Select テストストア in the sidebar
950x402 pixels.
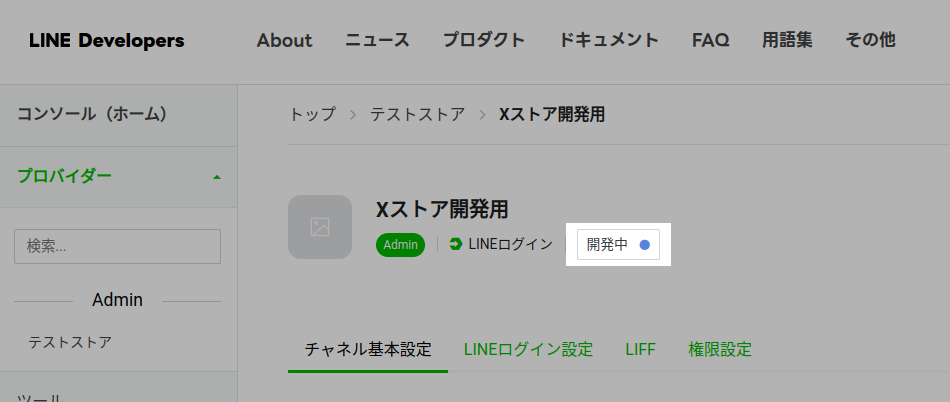tap(70, 342)
